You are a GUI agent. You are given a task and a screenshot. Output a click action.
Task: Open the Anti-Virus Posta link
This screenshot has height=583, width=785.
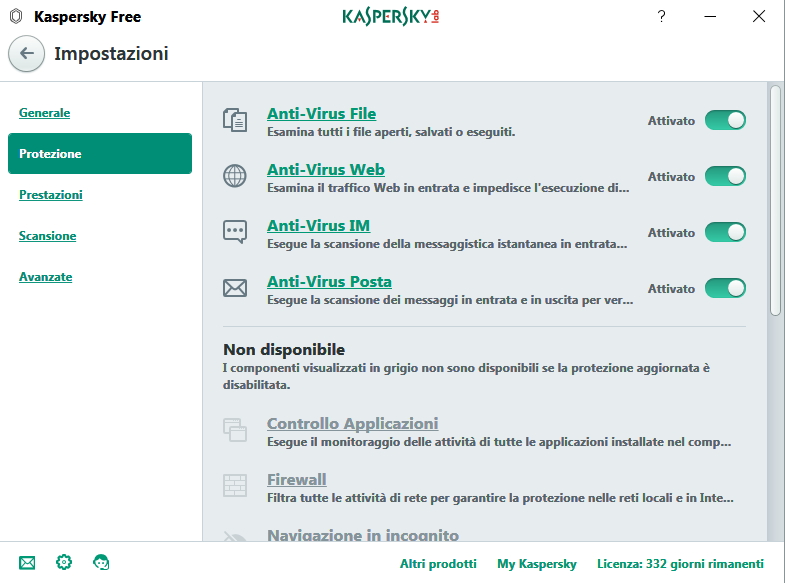[329, 282]
